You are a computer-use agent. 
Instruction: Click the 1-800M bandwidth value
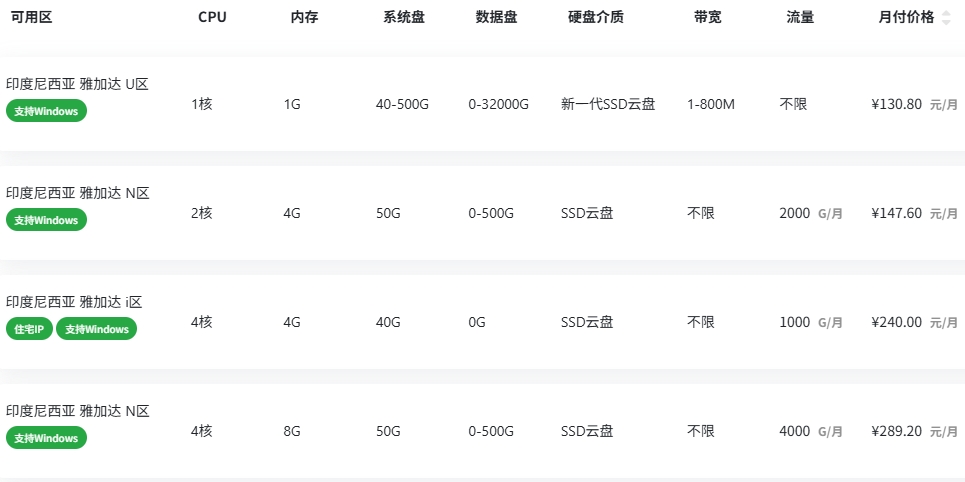(711, 104)
